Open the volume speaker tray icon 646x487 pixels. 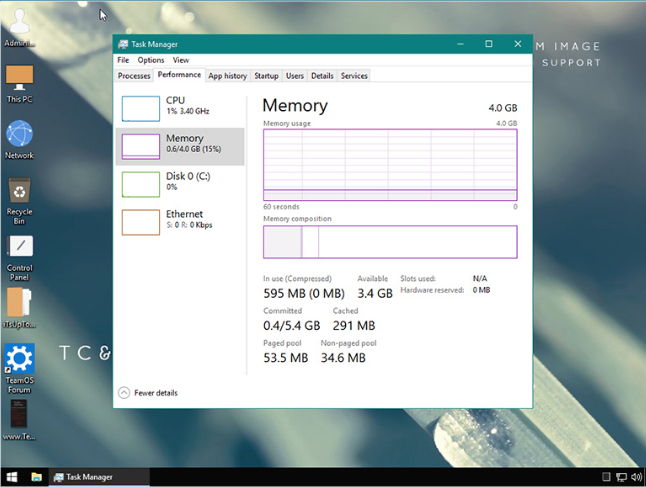point(637,477)
